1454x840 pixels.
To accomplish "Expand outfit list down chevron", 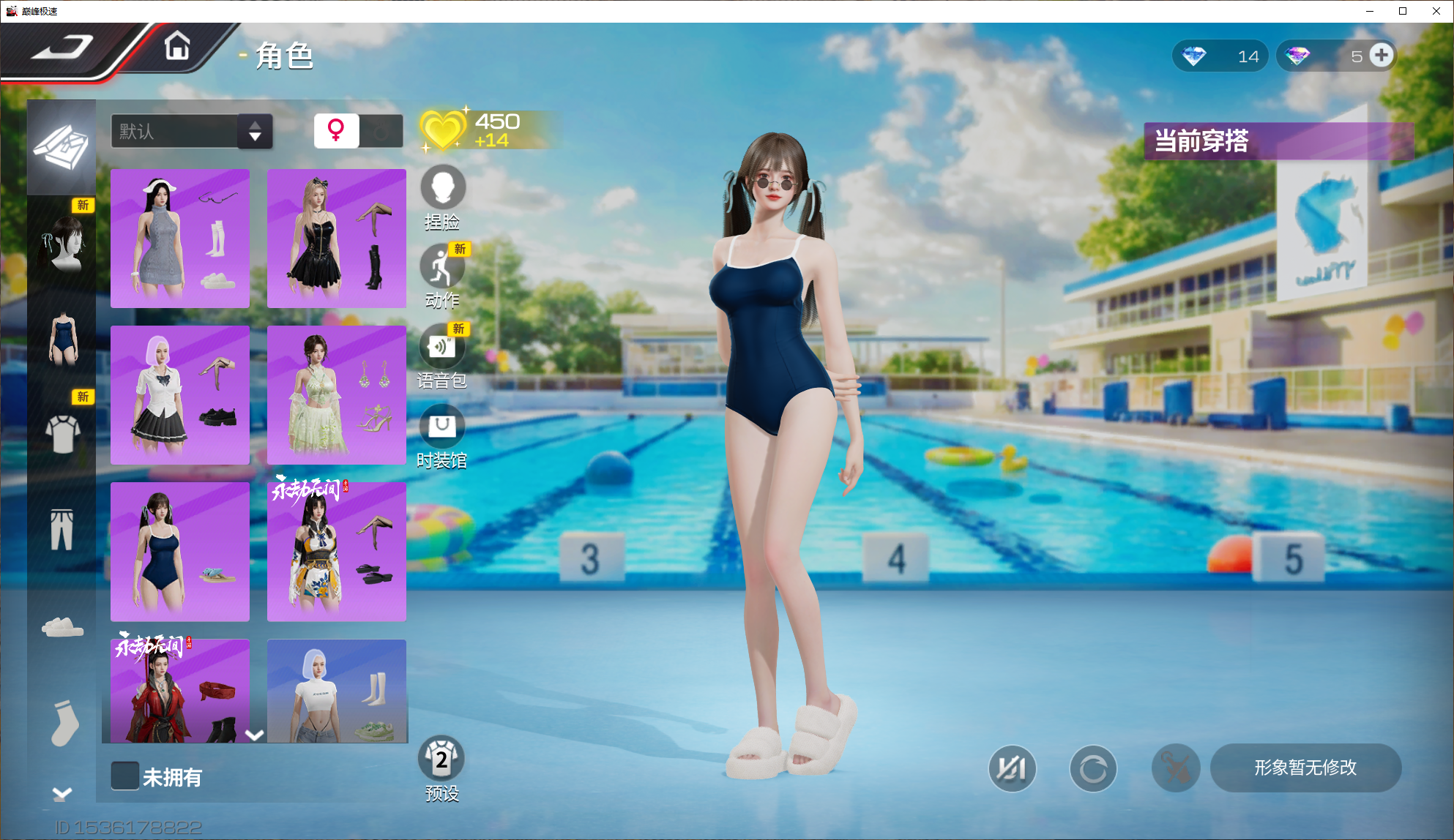I will tap(254, 735).
